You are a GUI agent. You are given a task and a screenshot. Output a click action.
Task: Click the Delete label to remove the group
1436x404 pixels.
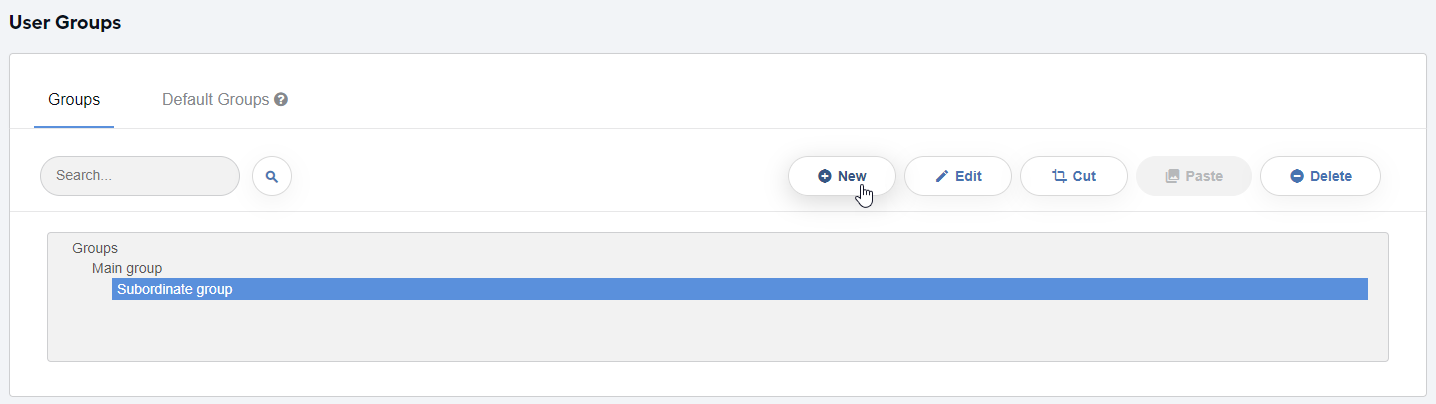point(1331,176)
